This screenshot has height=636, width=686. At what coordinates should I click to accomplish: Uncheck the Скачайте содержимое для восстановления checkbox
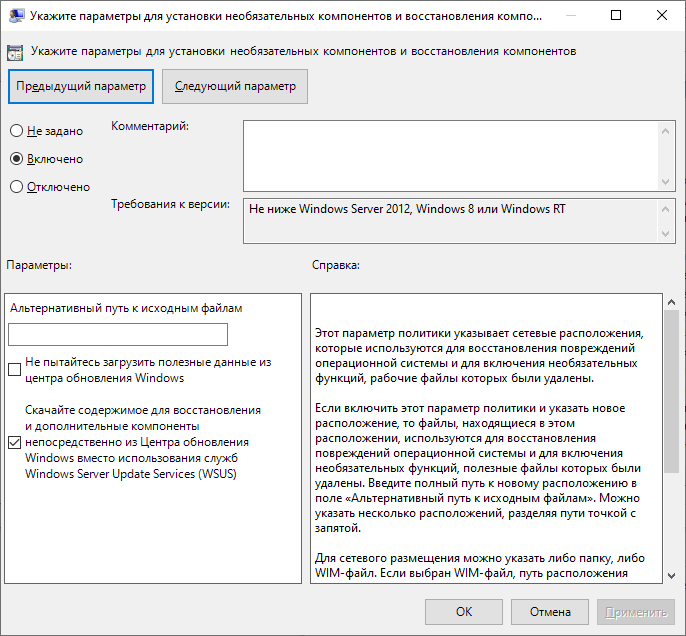[x=15, y=442]
